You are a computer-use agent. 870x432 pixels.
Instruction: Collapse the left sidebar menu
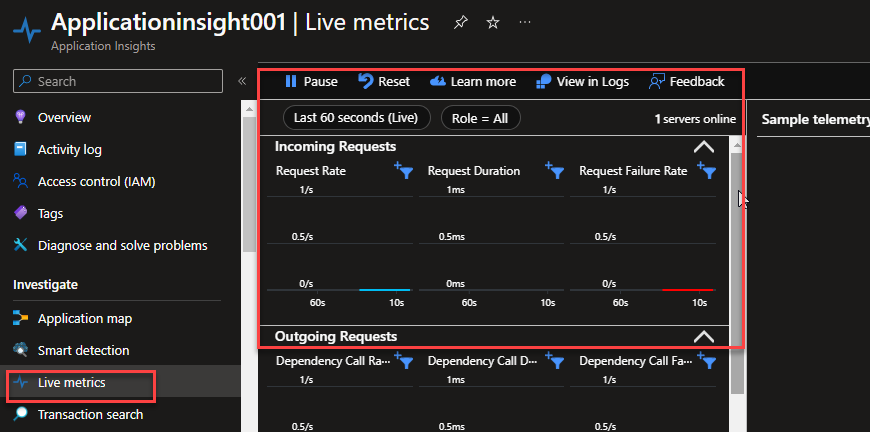(242, 81)
